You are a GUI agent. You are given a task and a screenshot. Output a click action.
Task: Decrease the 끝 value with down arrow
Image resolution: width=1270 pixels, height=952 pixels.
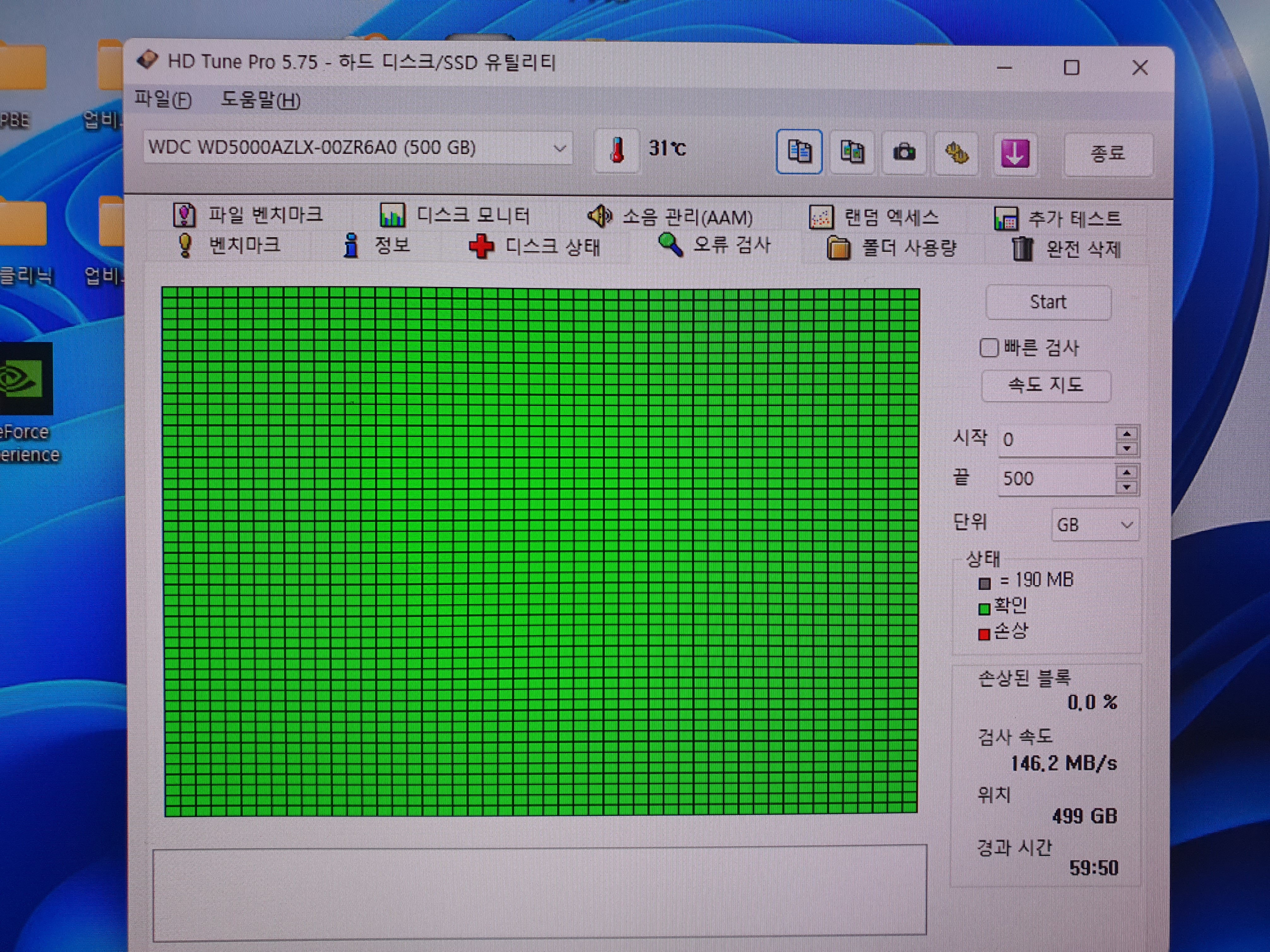point(1127,487)
